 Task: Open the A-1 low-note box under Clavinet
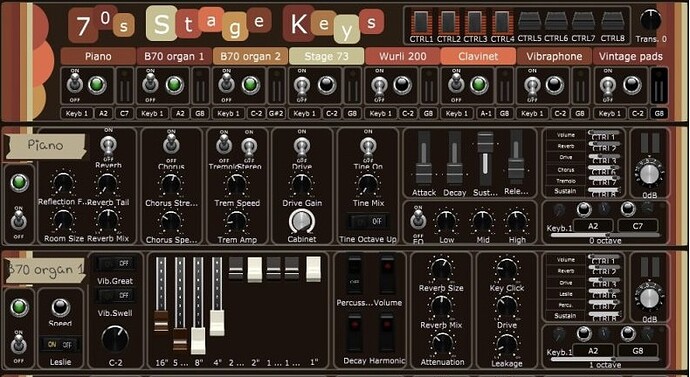point(486,113)
